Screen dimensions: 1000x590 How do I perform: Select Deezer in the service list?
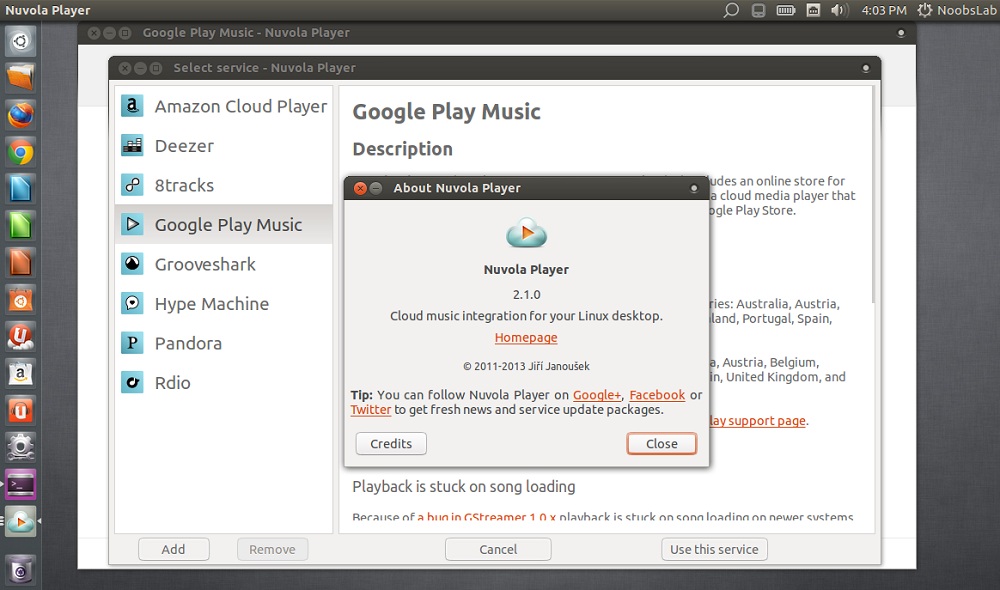click(x=224, y=145)
